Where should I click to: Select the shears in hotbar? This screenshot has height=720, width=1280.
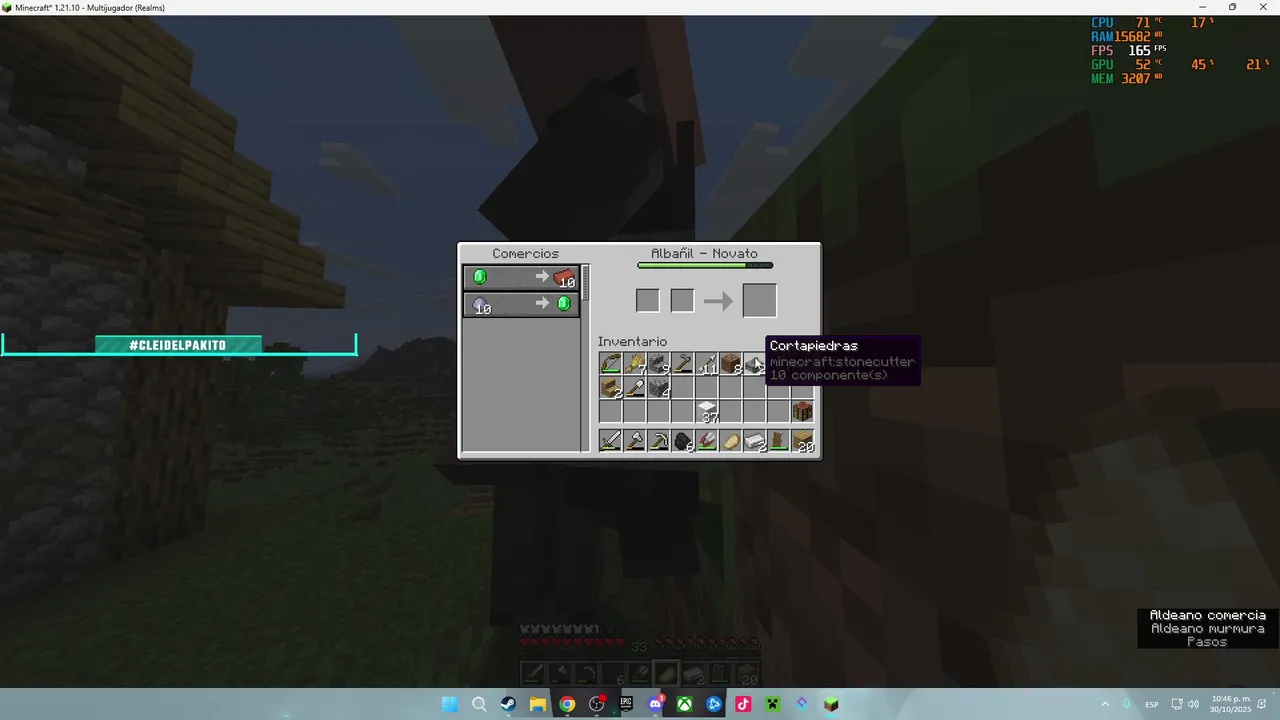(706, 441)
